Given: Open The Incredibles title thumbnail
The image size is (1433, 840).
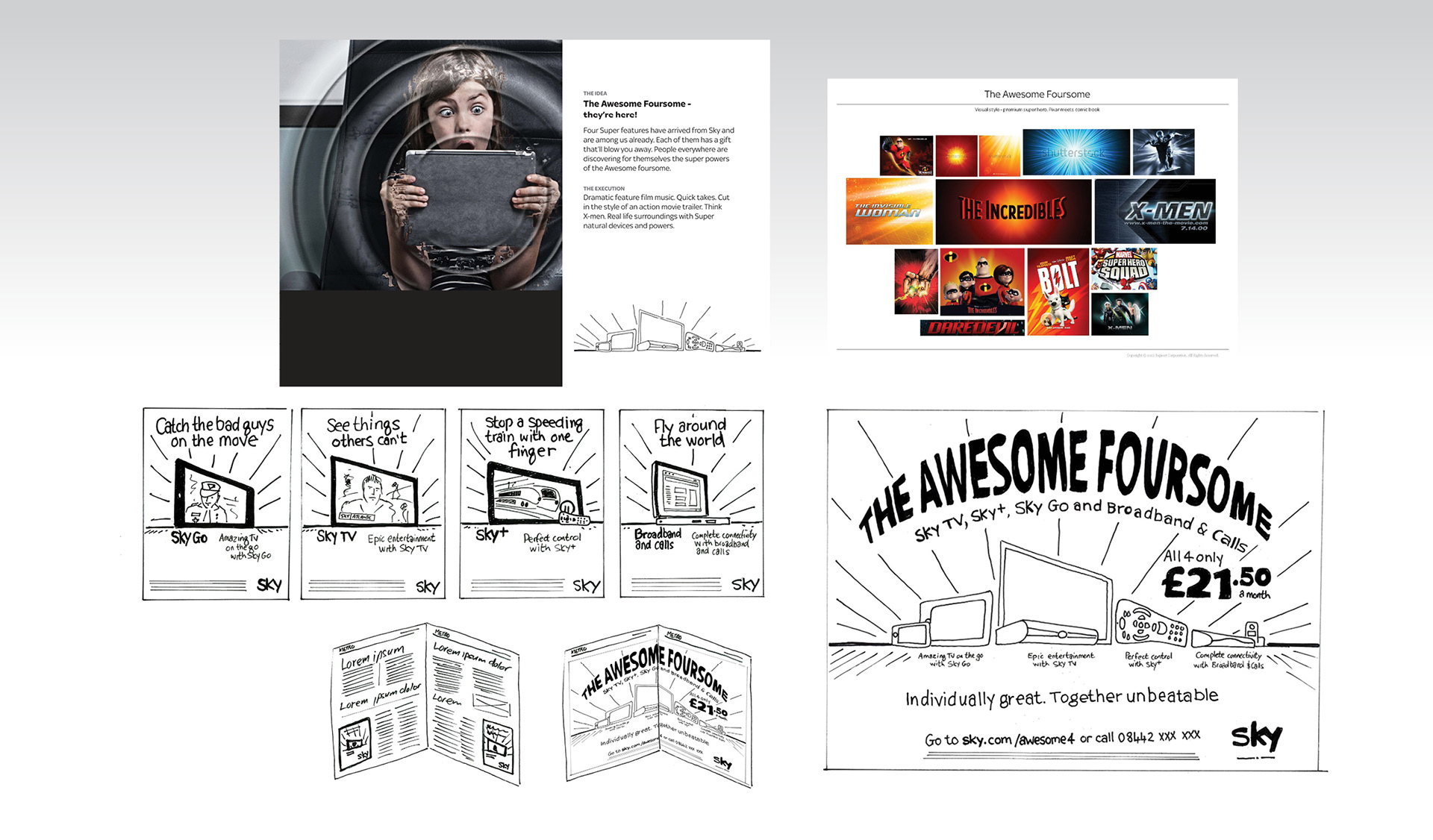Looking at the screenshot, I should click(1013, 211).
